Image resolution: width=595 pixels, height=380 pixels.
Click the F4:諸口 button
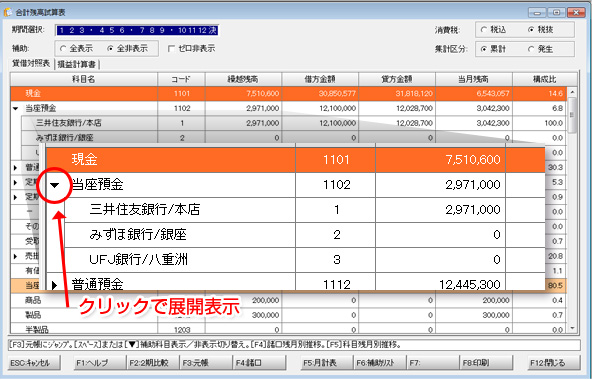coord(259,363)
